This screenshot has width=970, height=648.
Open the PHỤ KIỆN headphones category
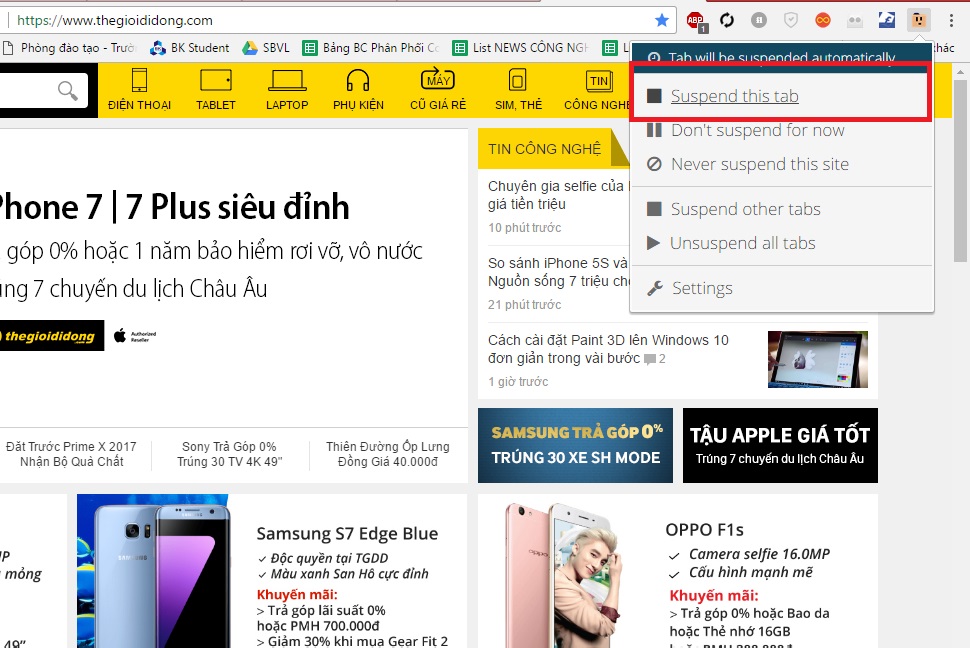click(358, 90)
